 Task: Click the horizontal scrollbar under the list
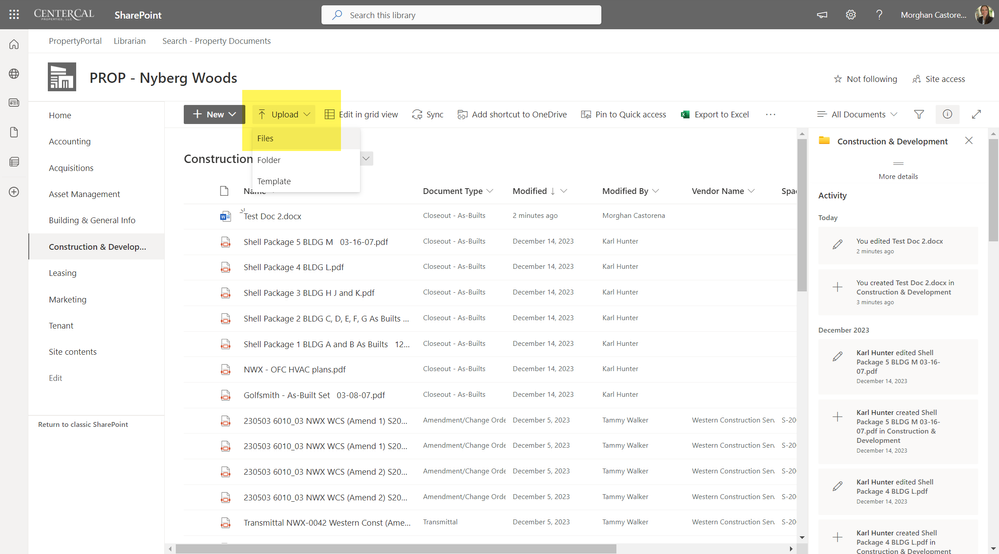[396, 548]
